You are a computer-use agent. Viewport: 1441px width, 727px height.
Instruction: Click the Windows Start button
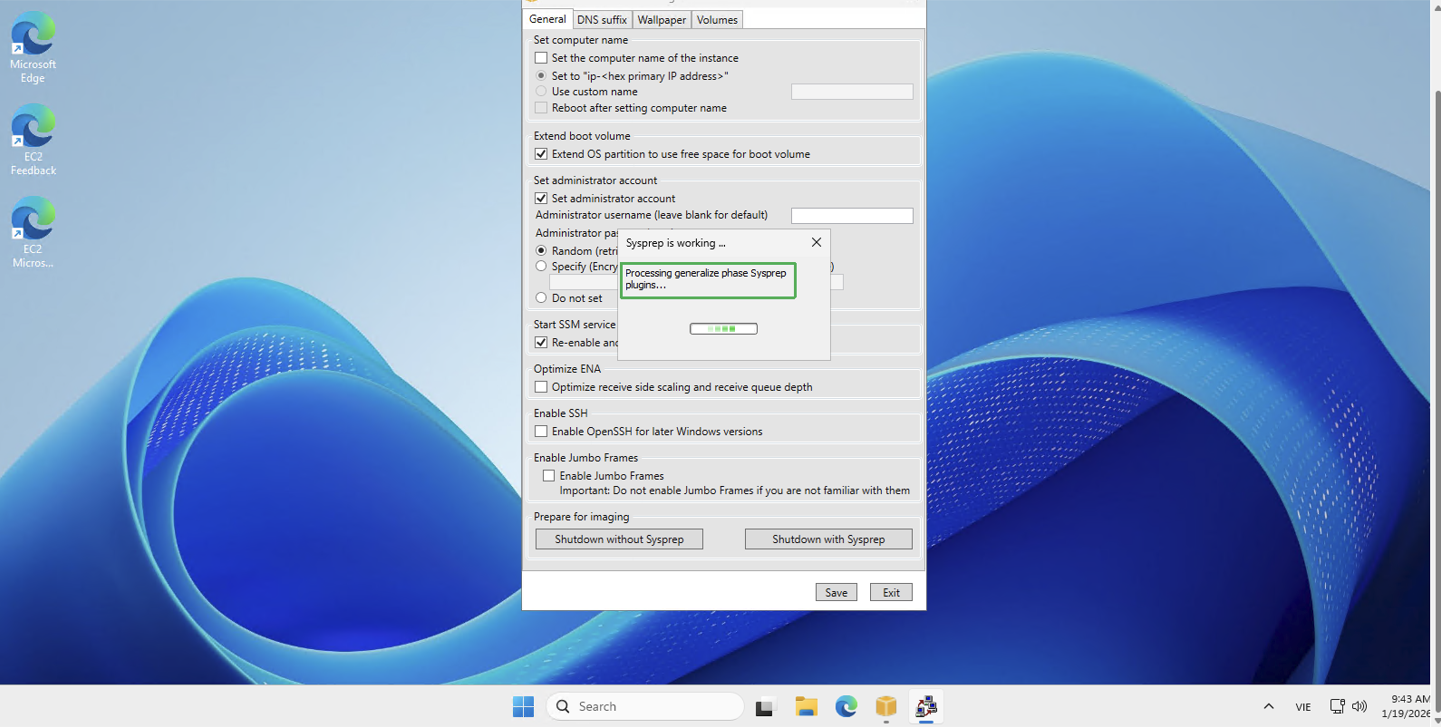[x=523, y=706]
